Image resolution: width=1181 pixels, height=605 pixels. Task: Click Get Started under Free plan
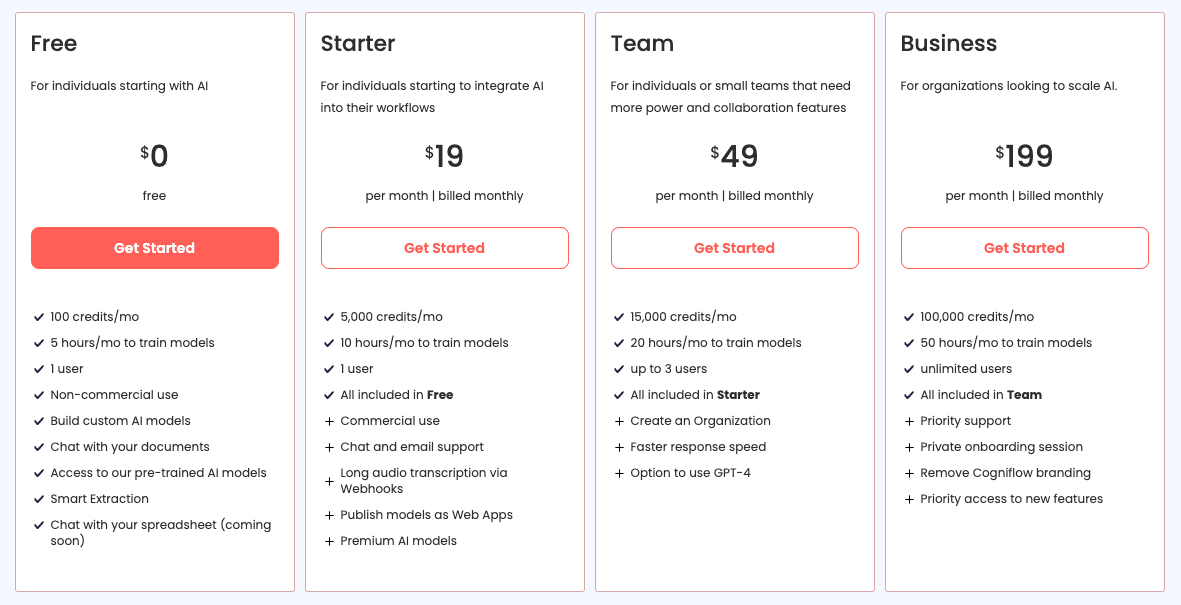point(154,248)
